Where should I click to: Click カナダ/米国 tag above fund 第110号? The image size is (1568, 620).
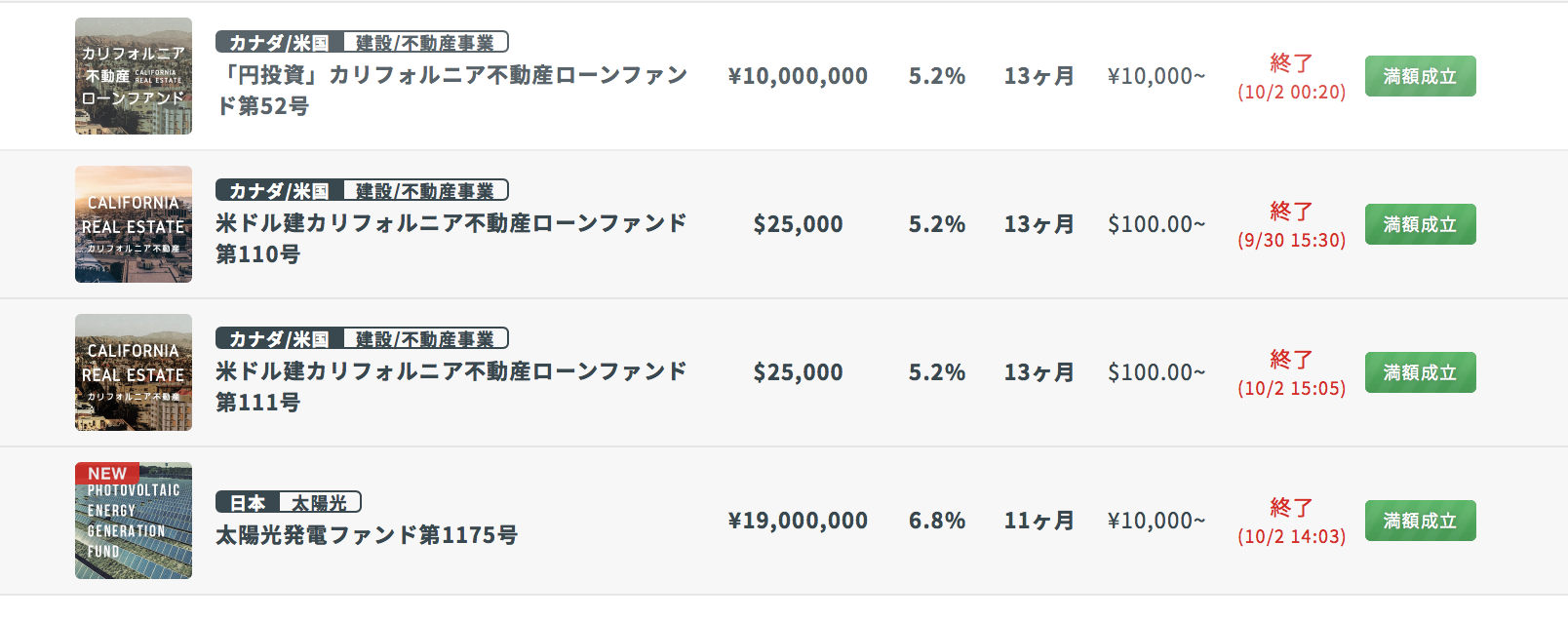point(279,191)
